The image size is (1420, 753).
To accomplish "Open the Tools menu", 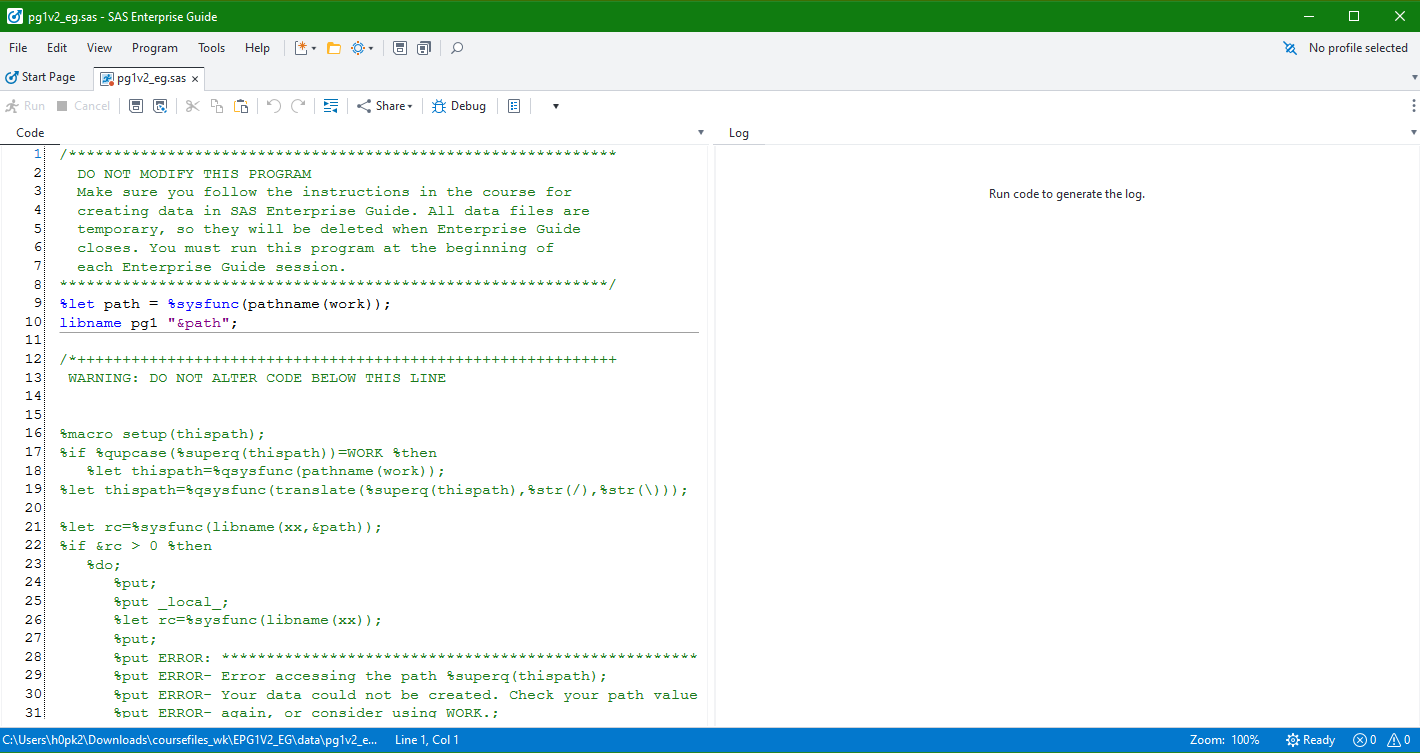I will pyautogui.click(x=211, y=47).
